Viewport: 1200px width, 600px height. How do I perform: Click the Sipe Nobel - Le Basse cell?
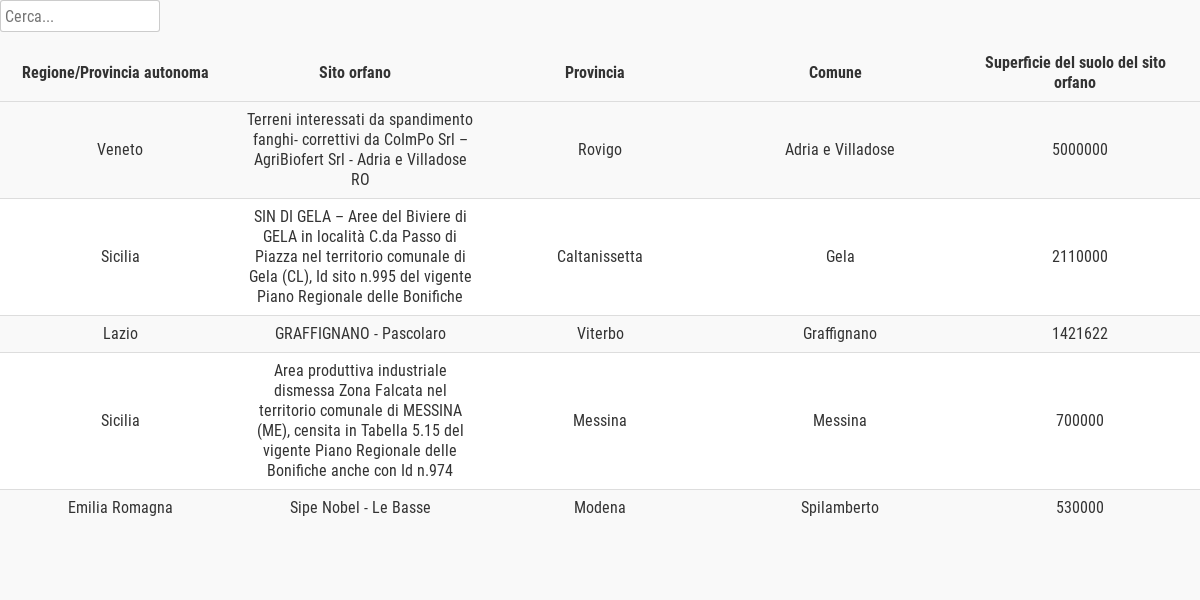tap(360, 507)
